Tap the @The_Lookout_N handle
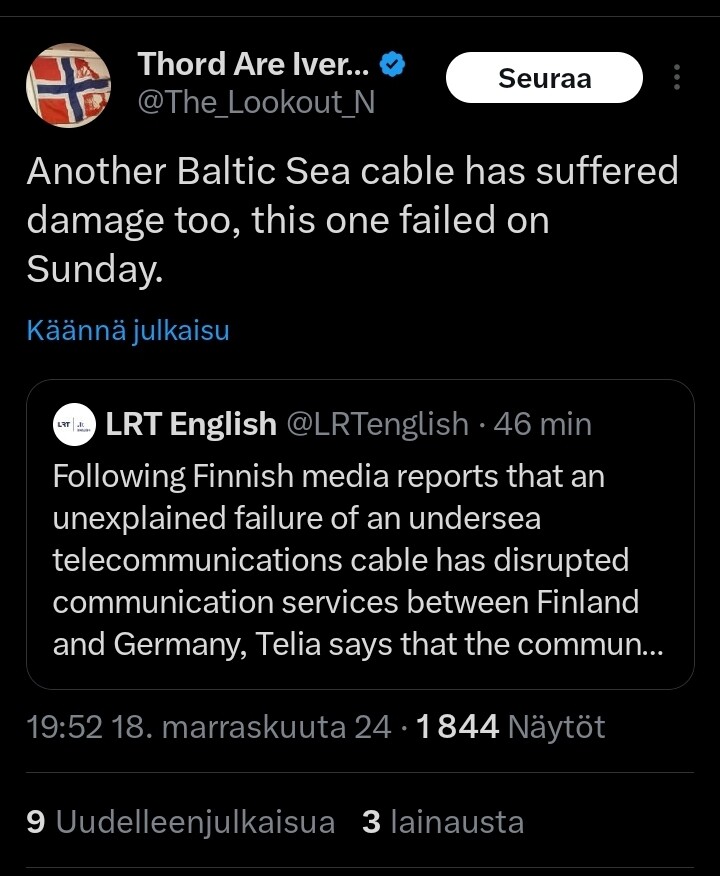Image resolution: width=720 pixels, height=876 pixels. pyautogui.click(x=255, y=102)
